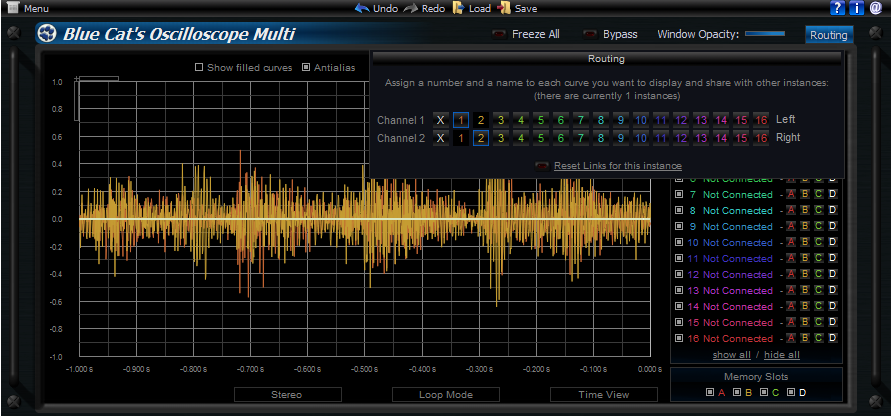Image resolution: width=891 pixels, height=416 pixels.
Task: Click the Menu label
Action: click(x=36, y=9)
